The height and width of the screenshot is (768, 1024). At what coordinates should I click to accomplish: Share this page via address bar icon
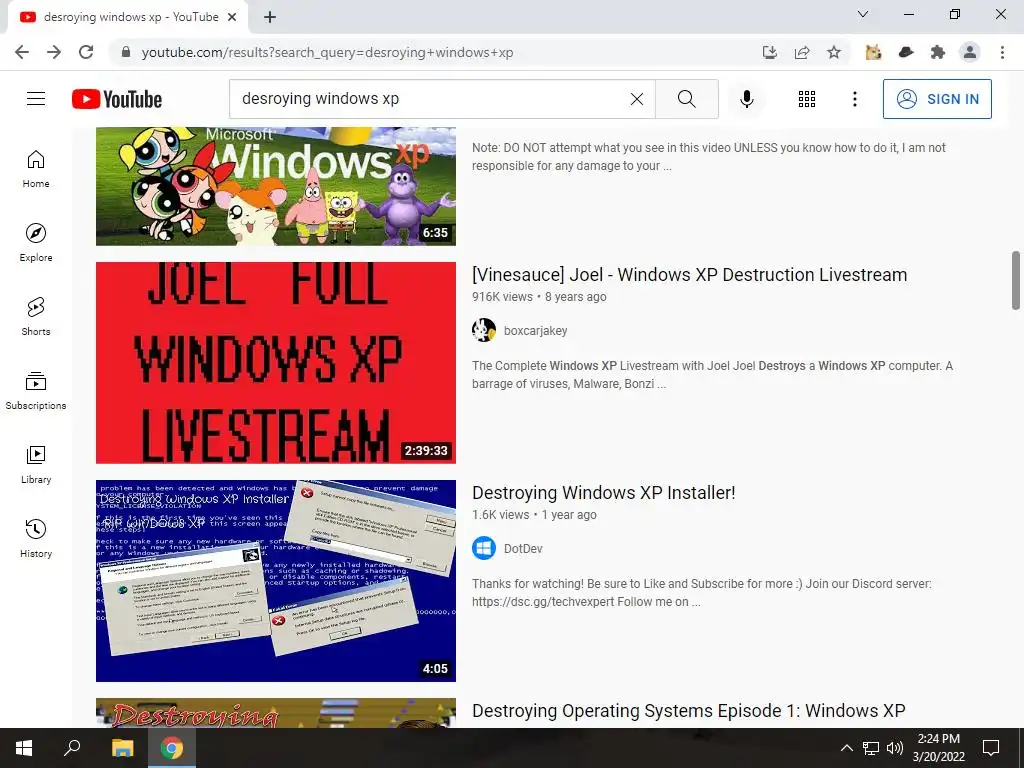tap(802, 52)
